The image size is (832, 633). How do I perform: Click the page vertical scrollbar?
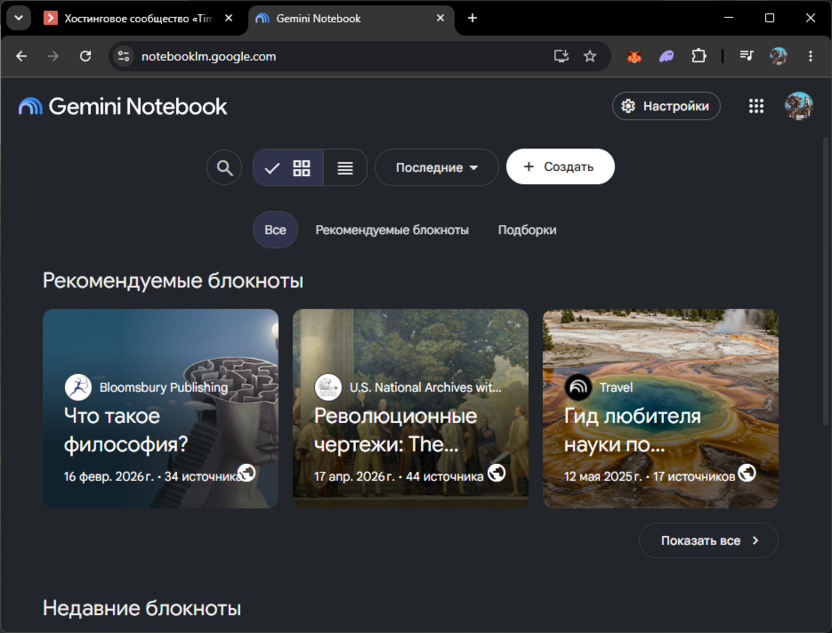click(x=826, y=281)
